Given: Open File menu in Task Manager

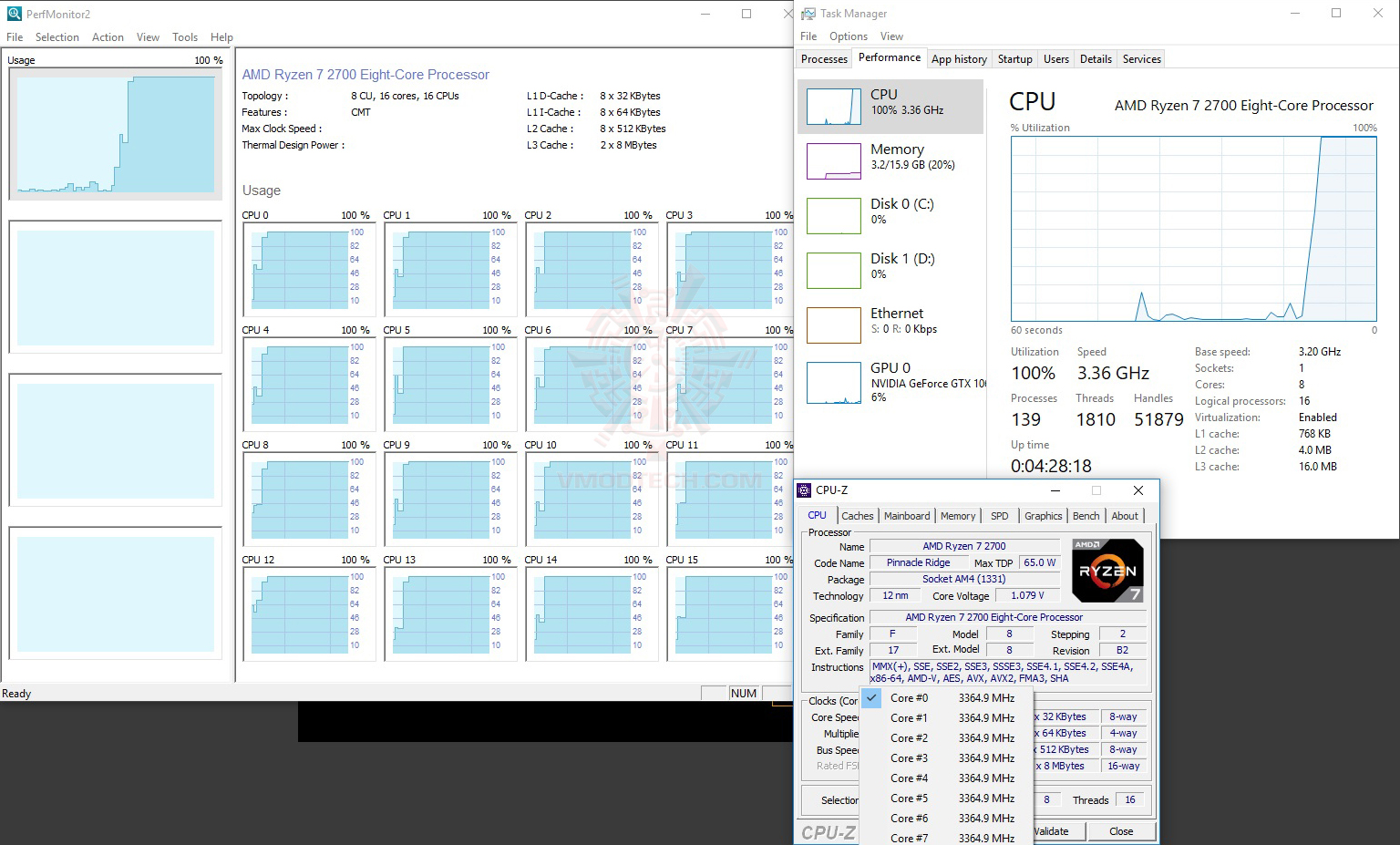Looking at the screenshot, I should pyautogui.click(x=808, y=36).
